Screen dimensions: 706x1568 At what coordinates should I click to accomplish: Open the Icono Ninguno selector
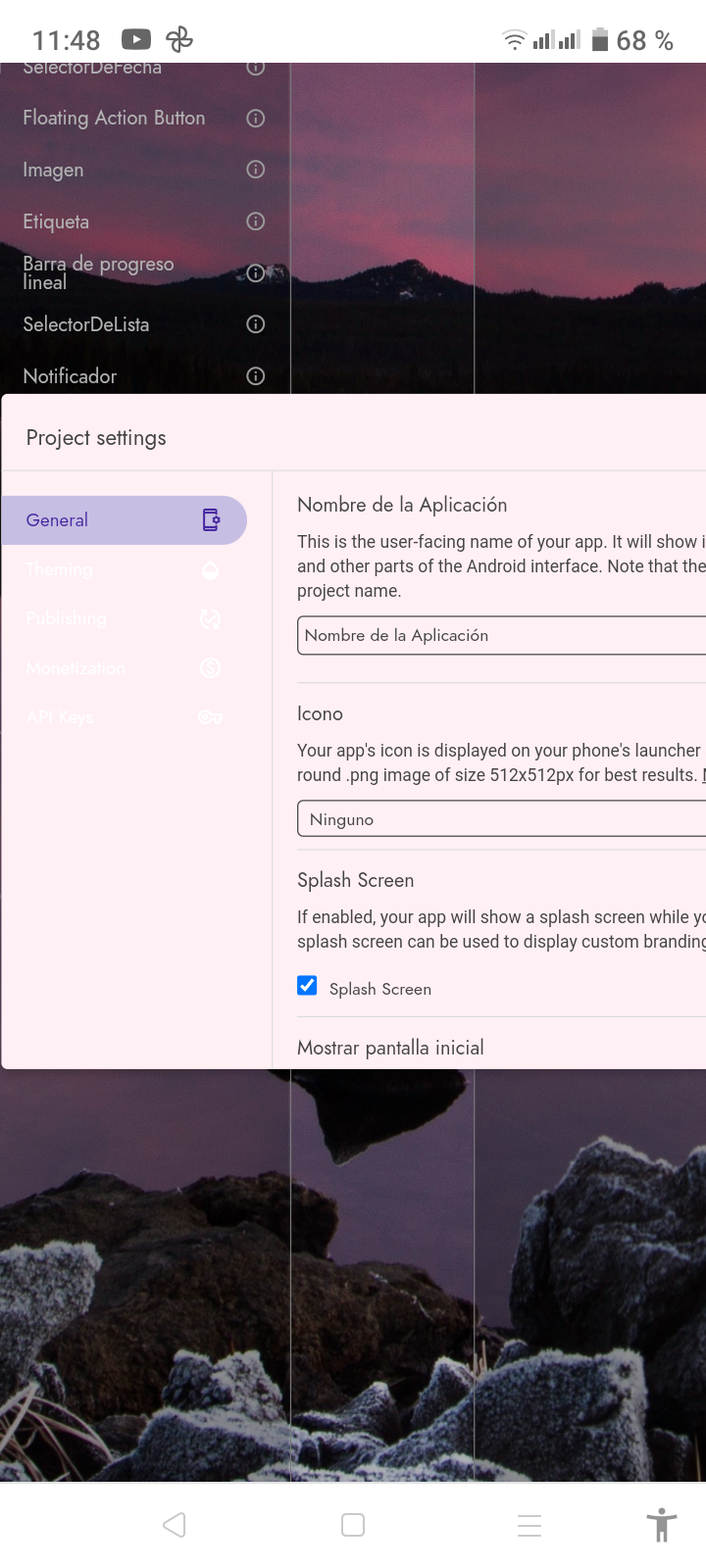501,819
